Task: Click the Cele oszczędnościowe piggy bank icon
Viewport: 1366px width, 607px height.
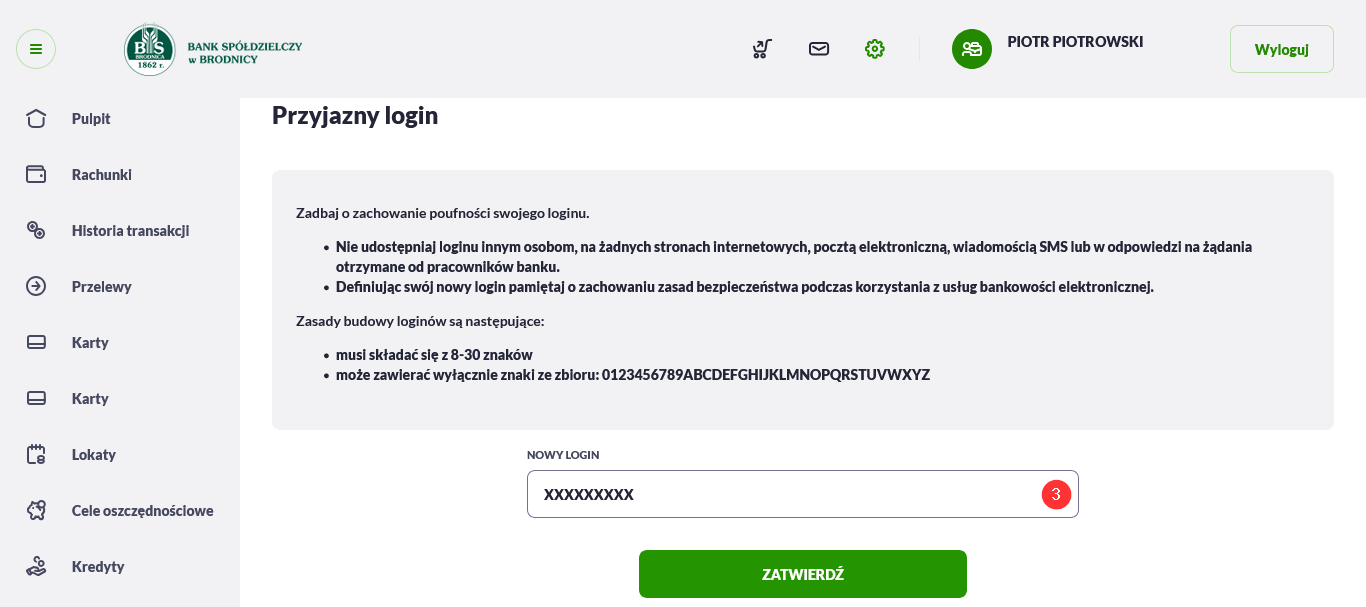Action: [x=36, y=511]
